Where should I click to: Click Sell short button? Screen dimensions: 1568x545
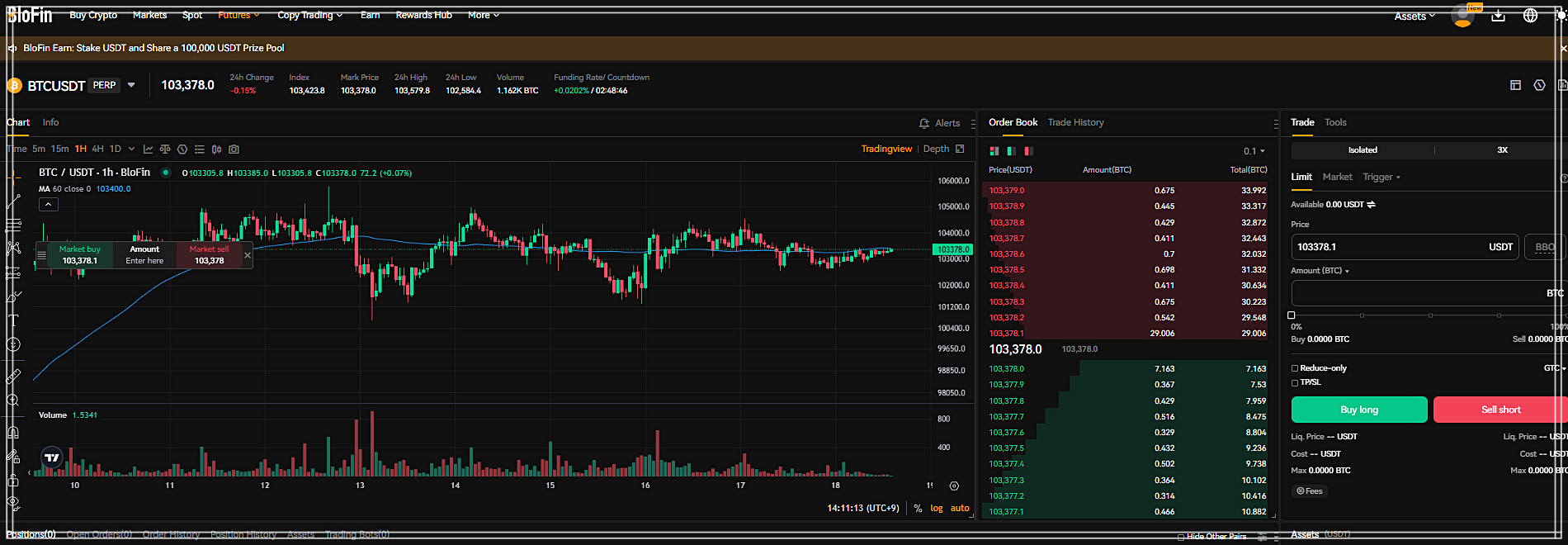[1500, 410]
